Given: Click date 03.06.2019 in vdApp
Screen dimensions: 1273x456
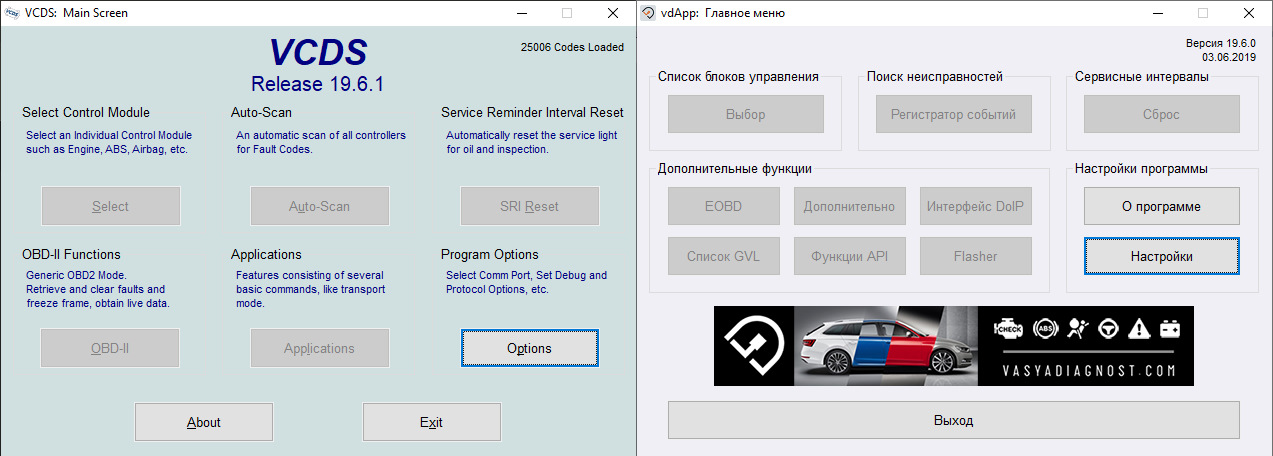Looking at the screenshot, I should pyautogui.click(x=1229, y=58).
